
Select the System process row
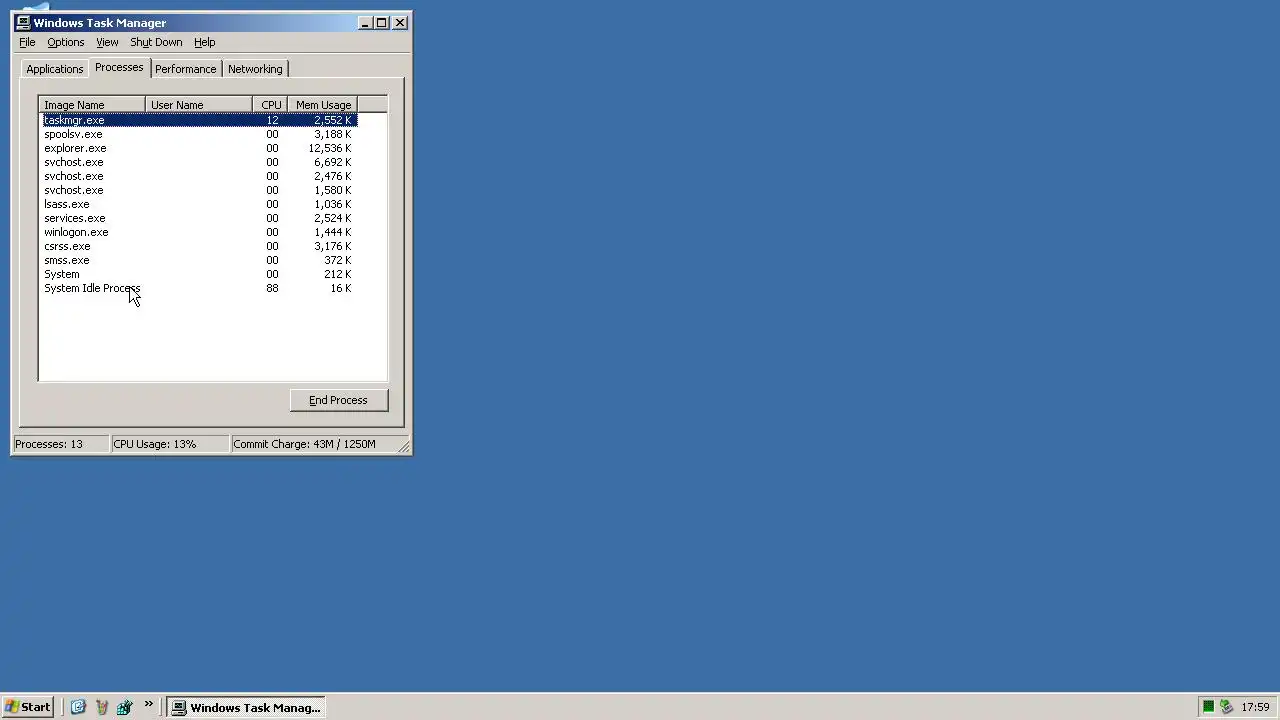[199, 274]
